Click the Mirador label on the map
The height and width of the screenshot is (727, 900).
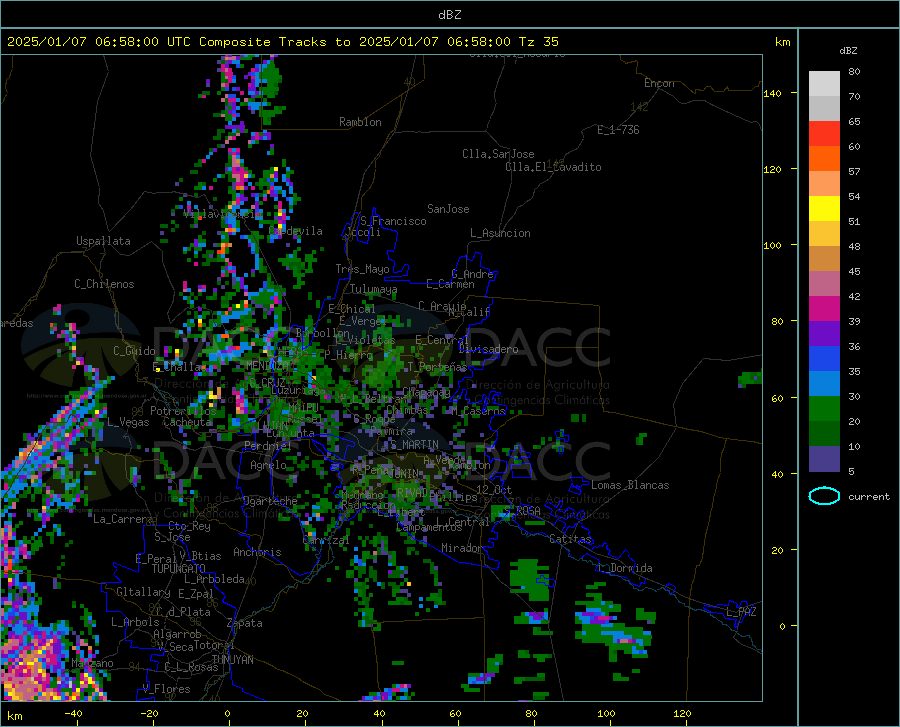click(462, 548)
